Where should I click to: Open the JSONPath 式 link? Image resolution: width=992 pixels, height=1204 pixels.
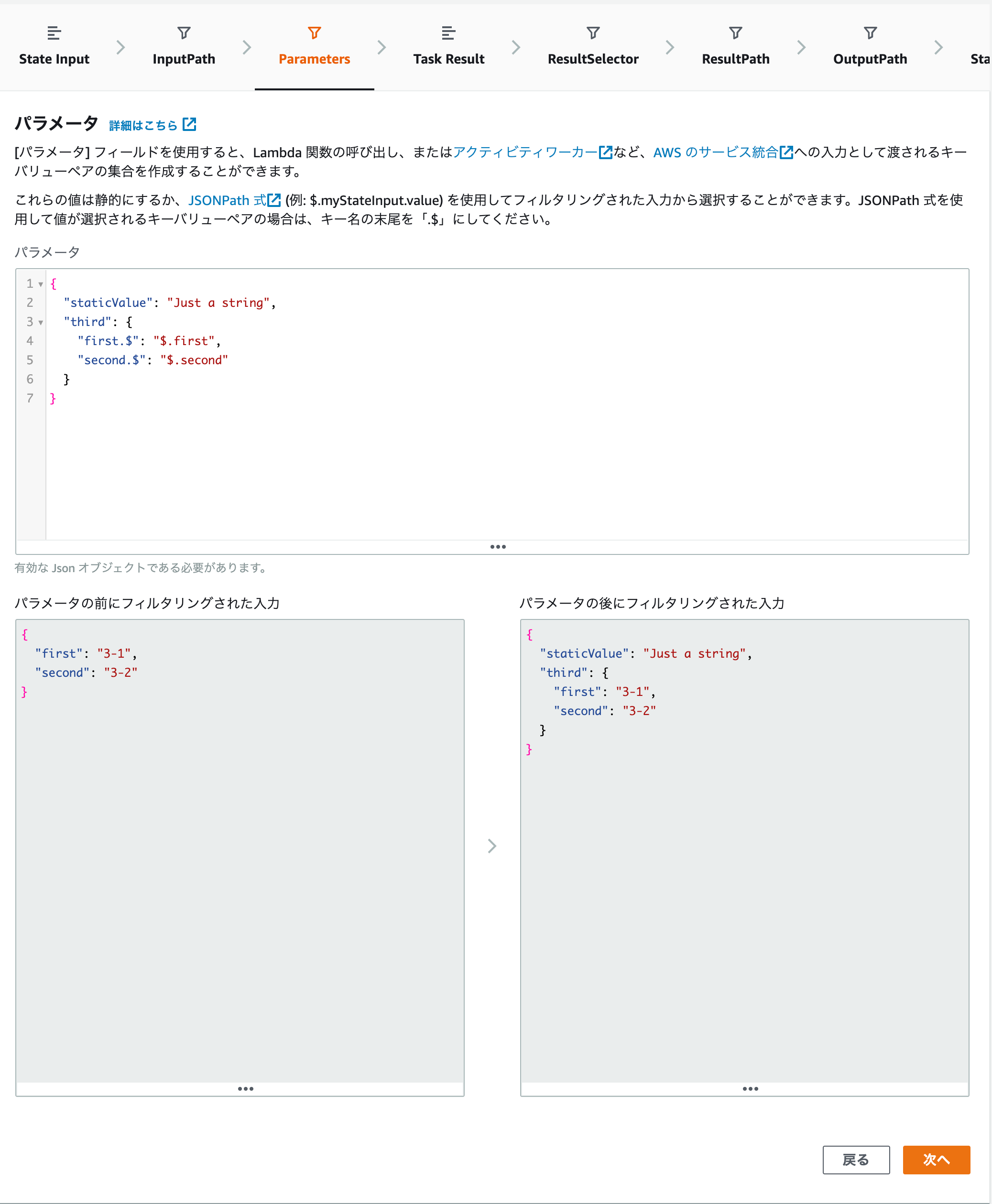click(227, 200)
